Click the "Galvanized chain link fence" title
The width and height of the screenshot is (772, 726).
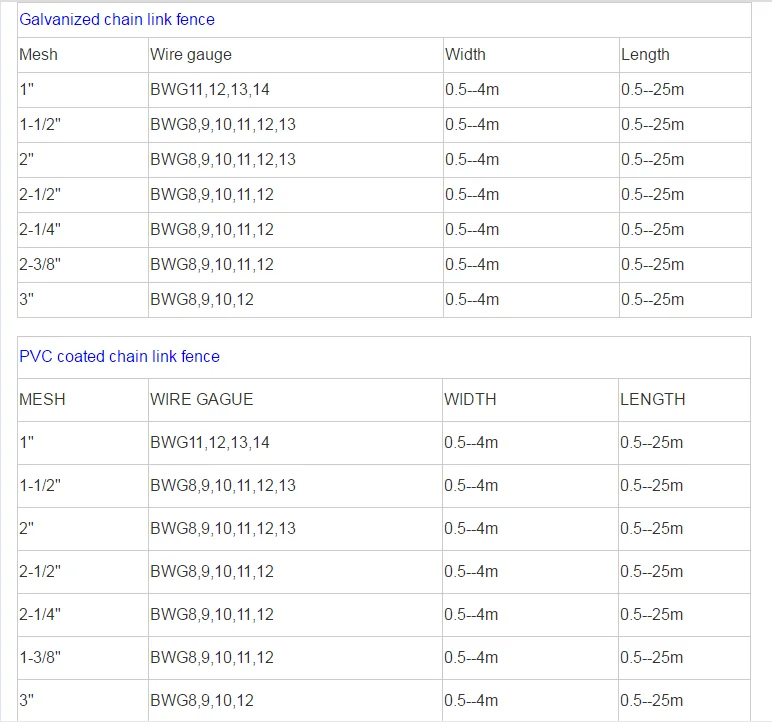pos(117,19)
